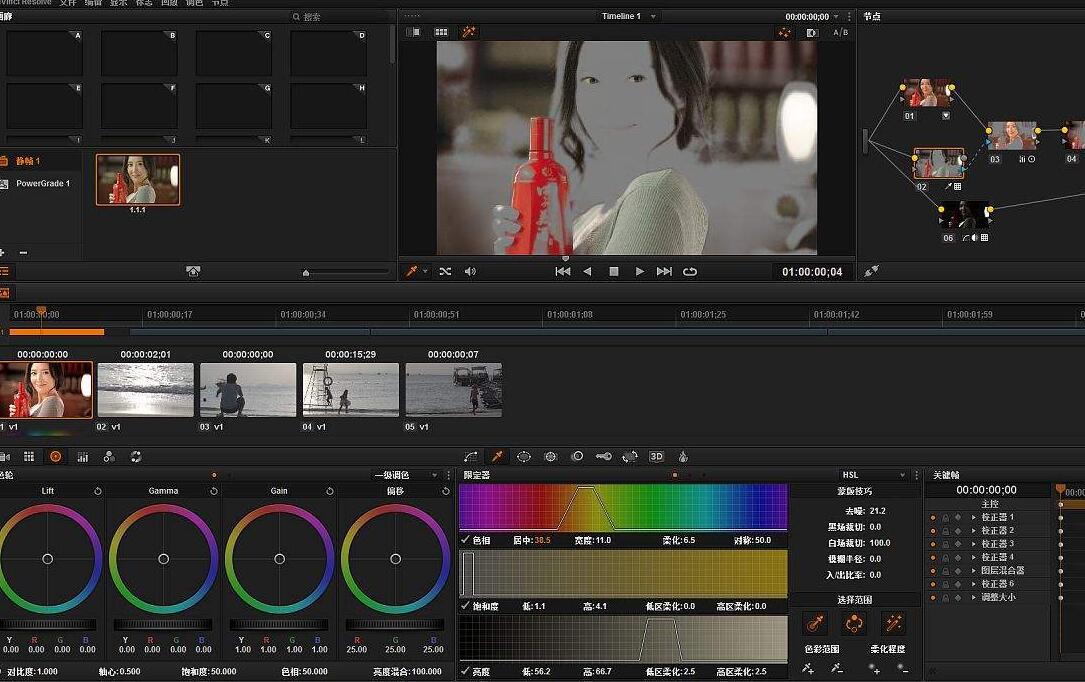
Task: Select the beach clip 02 thumbnail
Action: click(x=145, y=389)
